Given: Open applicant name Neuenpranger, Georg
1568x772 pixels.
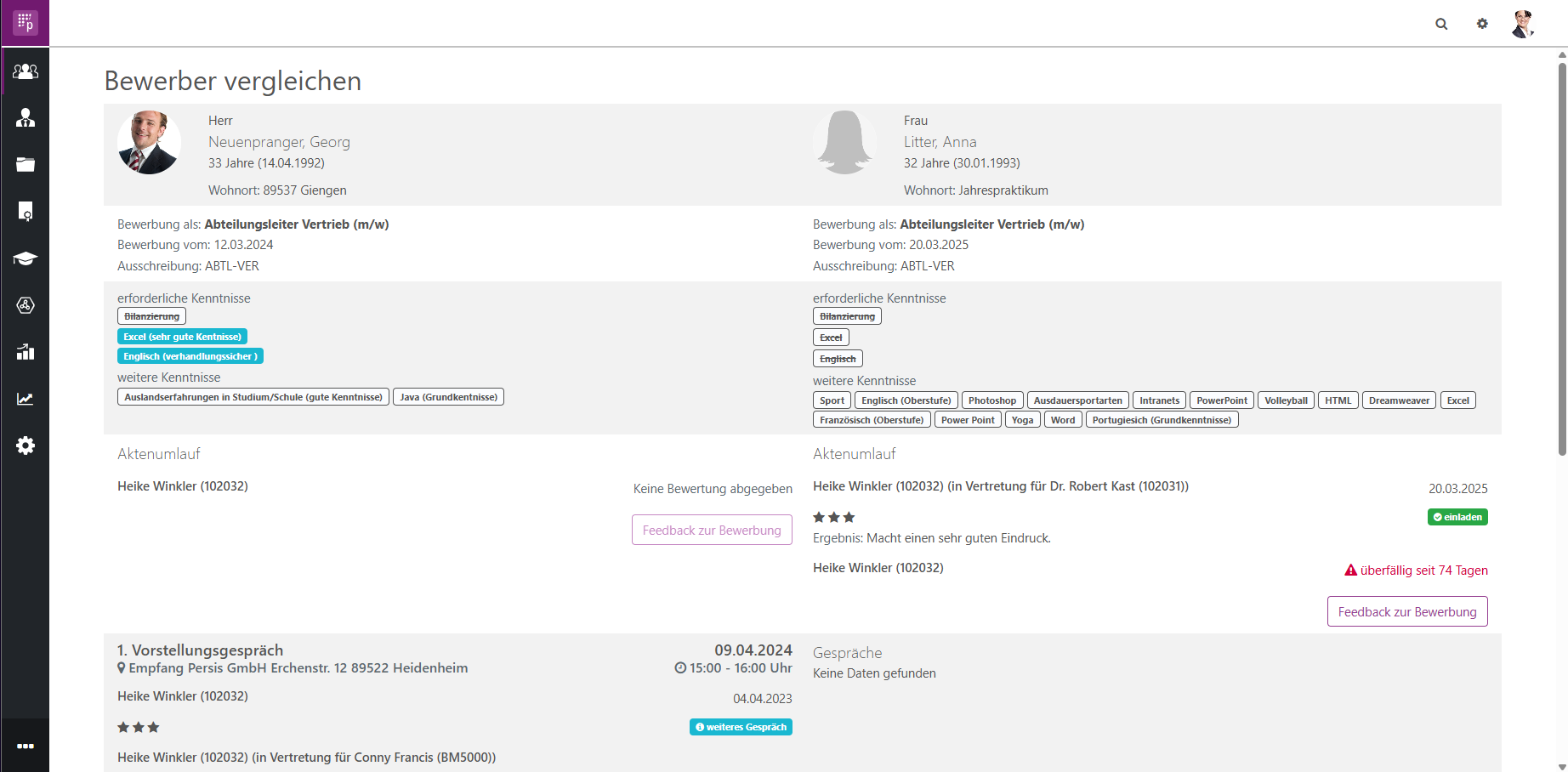Looking at the screenshot, I should tap(279, 142).
